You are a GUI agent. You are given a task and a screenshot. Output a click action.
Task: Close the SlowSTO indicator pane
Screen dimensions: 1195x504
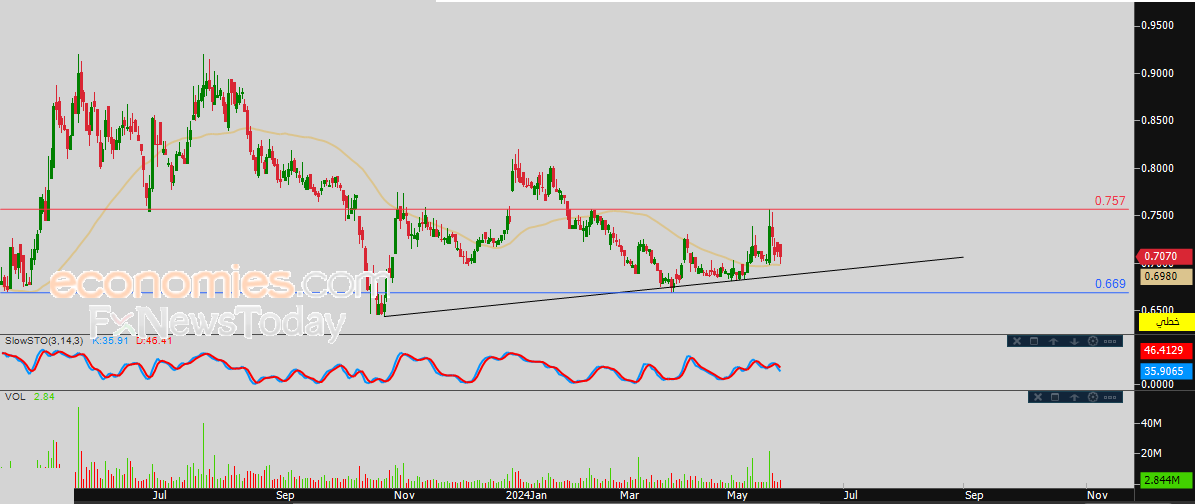(x=1017, y=341)
